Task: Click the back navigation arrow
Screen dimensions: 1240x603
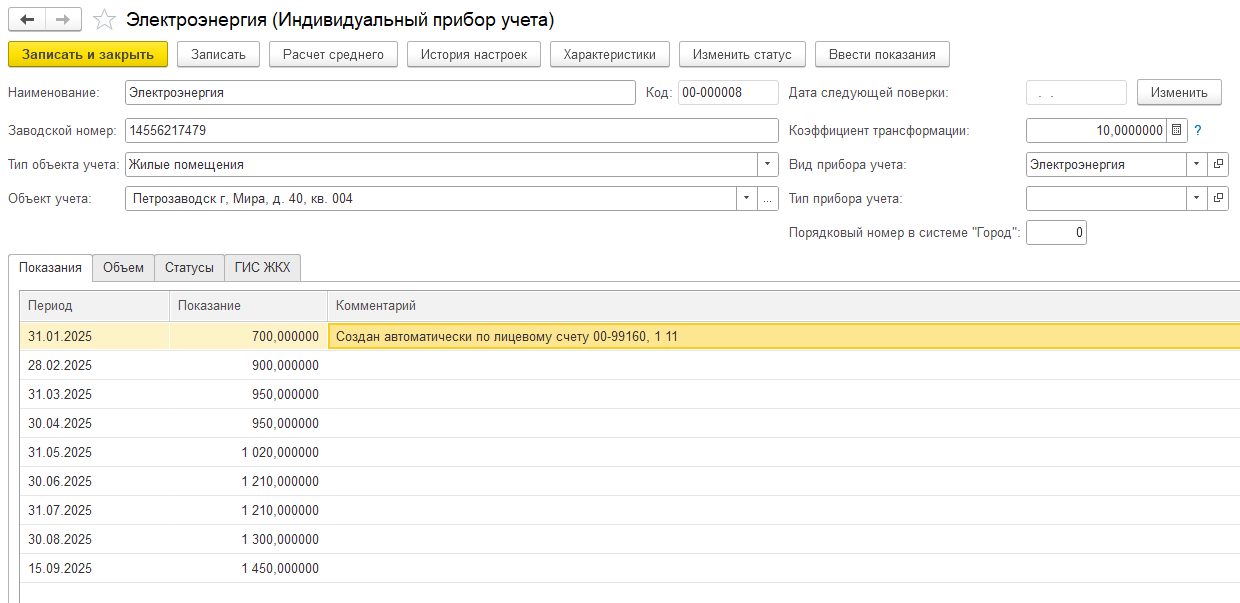Action: [x=27, y=20]
